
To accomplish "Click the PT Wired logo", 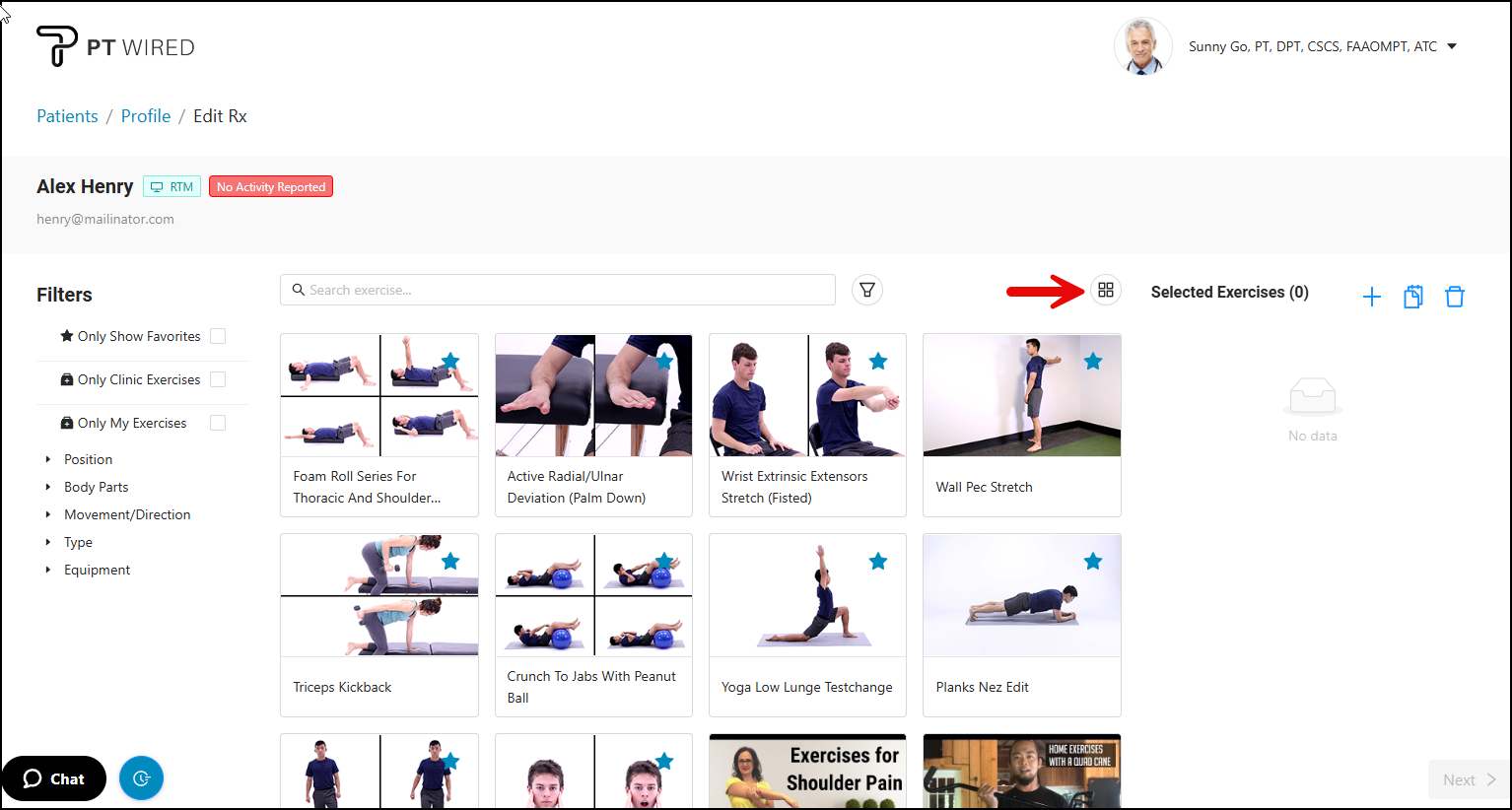I will tap(115, 46).
